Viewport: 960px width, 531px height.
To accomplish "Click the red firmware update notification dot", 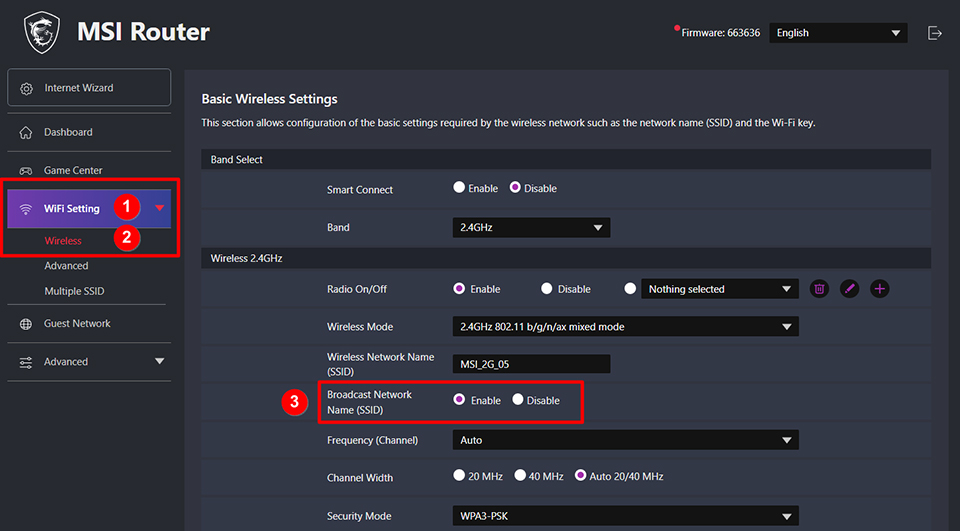I will (677, 28).
